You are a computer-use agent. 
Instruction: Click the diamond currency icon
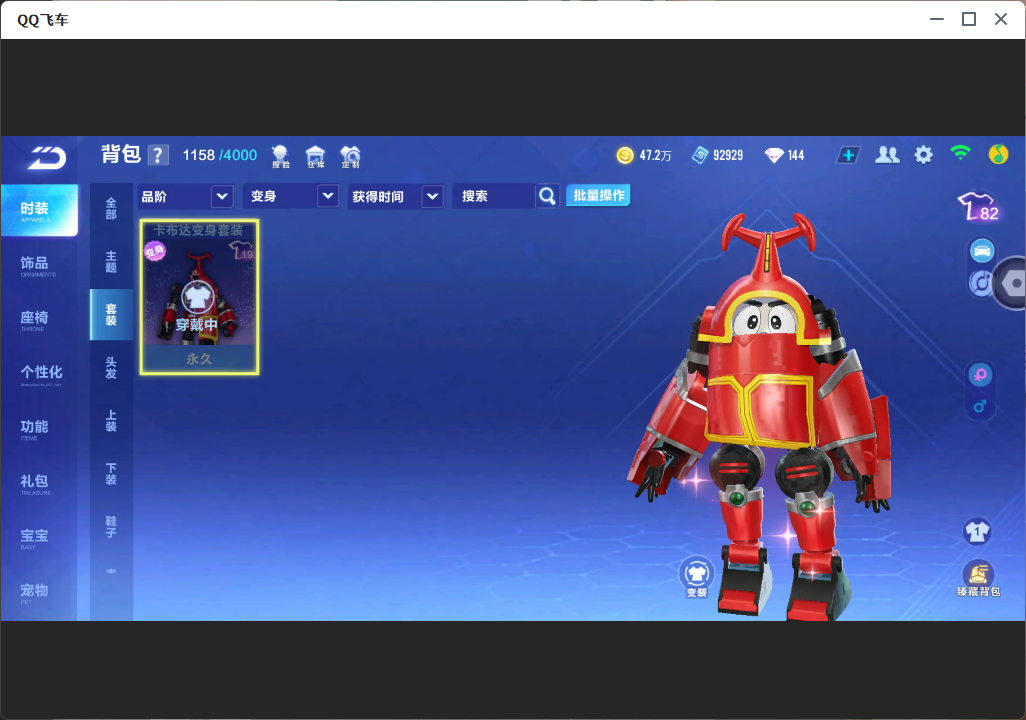(x=774, y=155)
